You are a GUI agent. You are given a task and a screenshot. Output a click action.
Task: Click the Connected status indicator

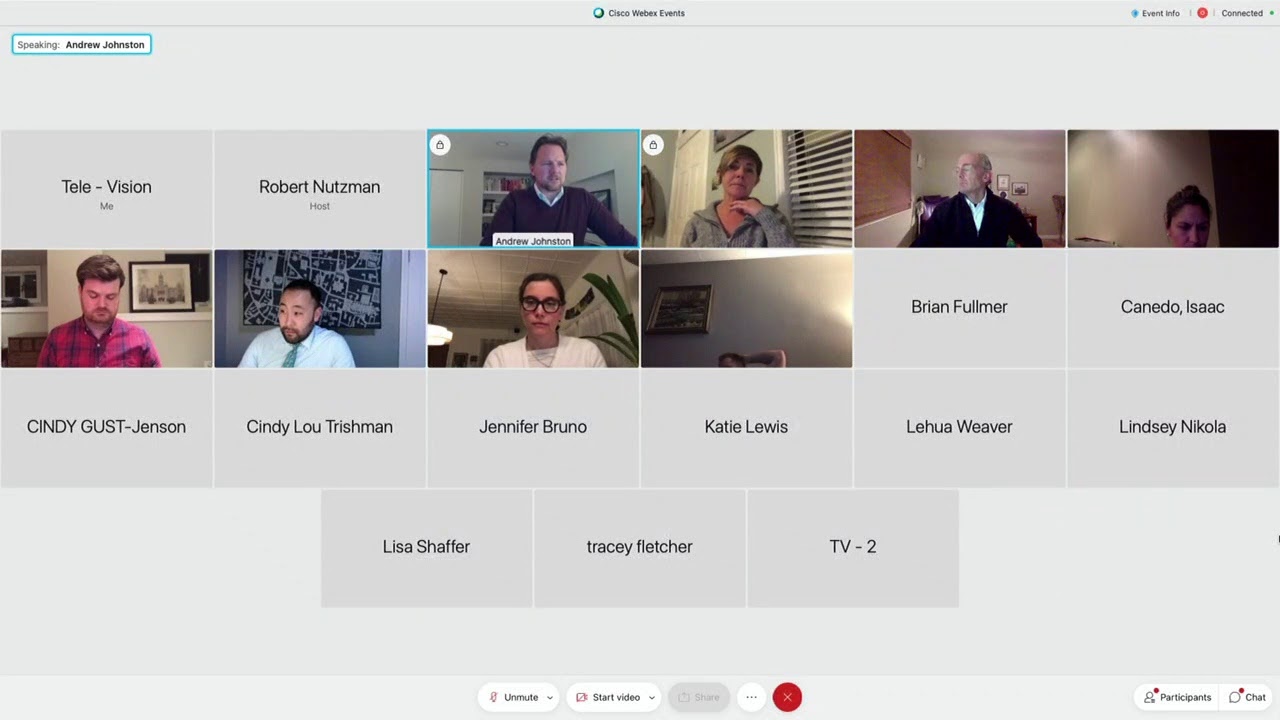1248,13
